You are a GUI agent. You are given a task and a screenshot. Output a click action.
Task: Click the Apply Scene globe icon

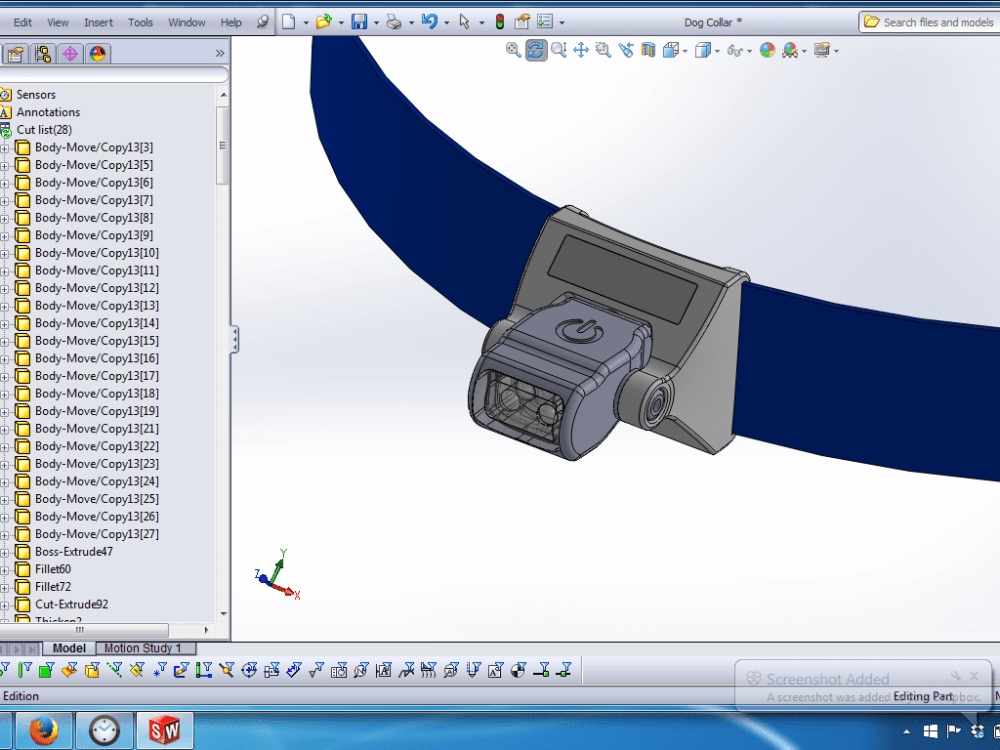point(767,50)
